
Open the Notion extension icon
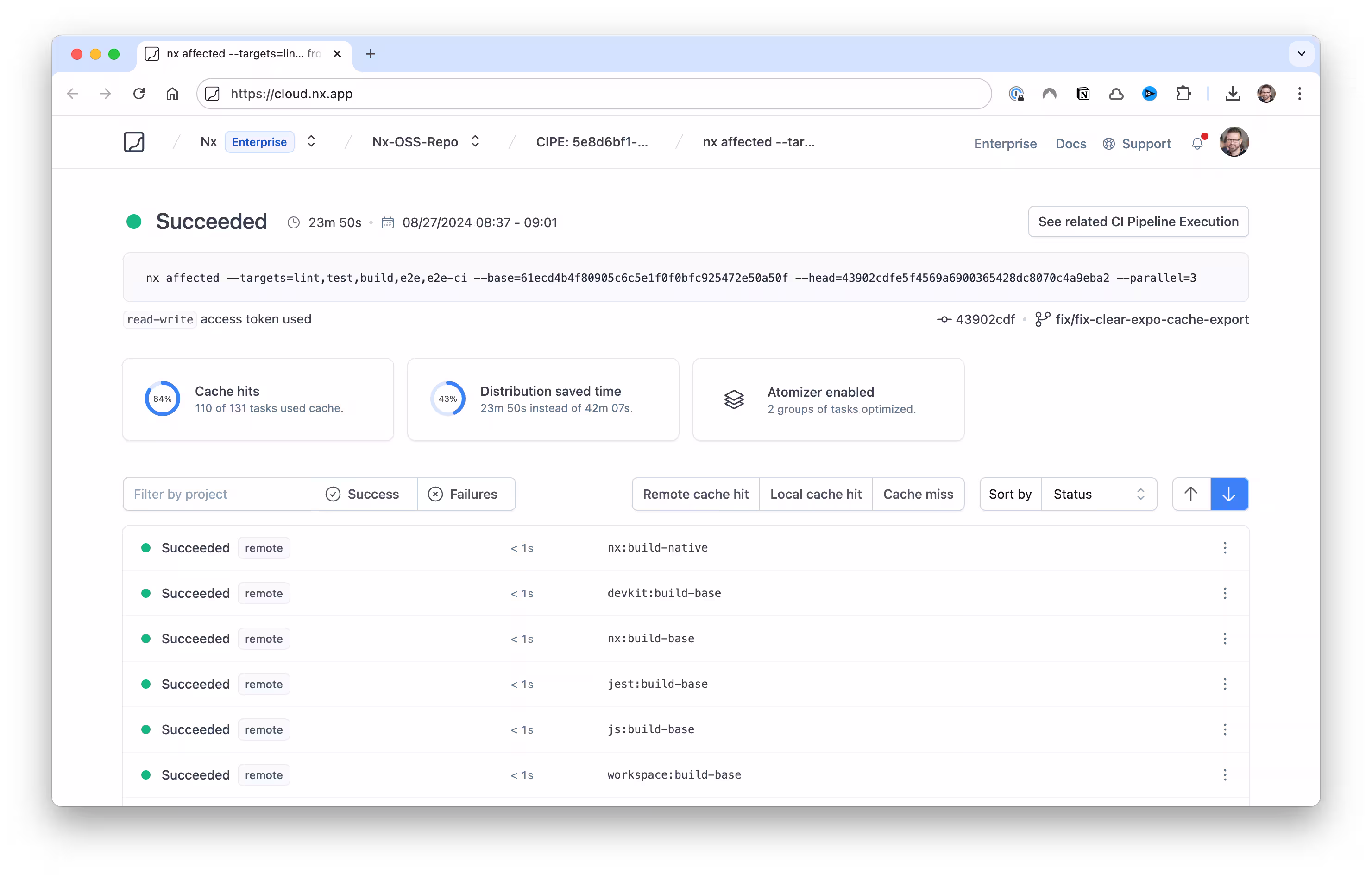click(x=1083, y=94)
